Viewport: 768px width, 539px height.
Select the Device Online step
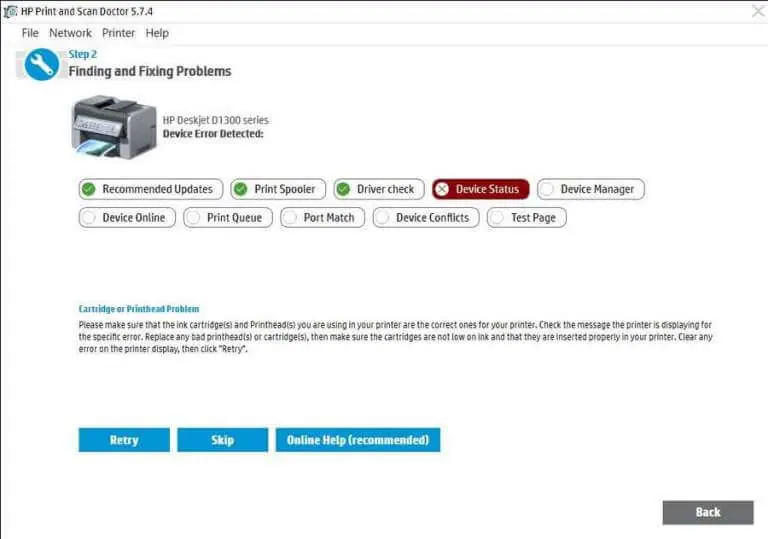tap(127, 218)
